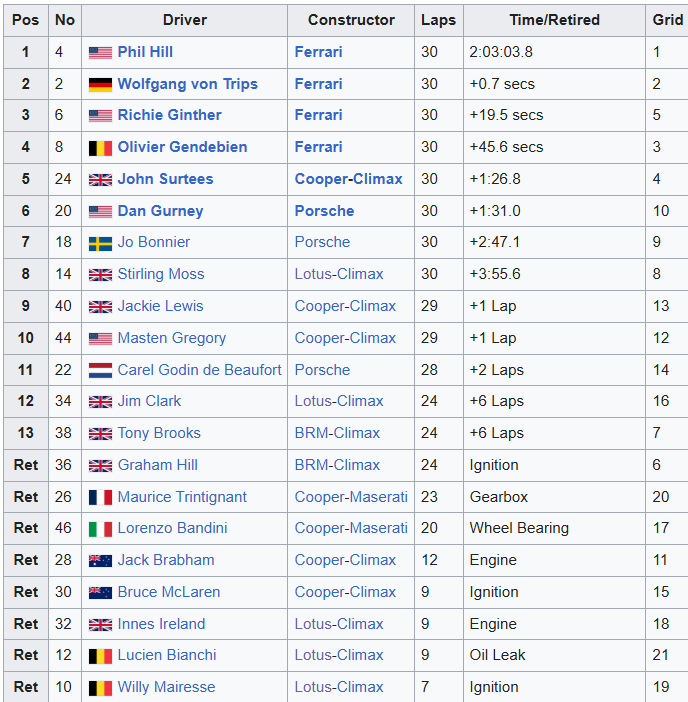Image resolution: width=688 pixels, height=702 pixels.
Task: Click the Laps column header
Action: click(438, 20)
